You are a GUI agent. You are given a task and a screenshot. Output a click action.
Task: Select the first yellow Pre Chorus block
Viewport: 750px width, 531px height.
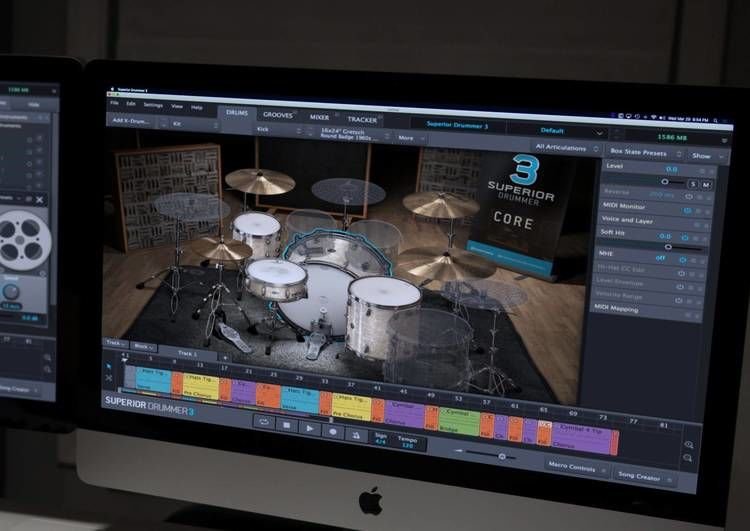pos(201,386)
